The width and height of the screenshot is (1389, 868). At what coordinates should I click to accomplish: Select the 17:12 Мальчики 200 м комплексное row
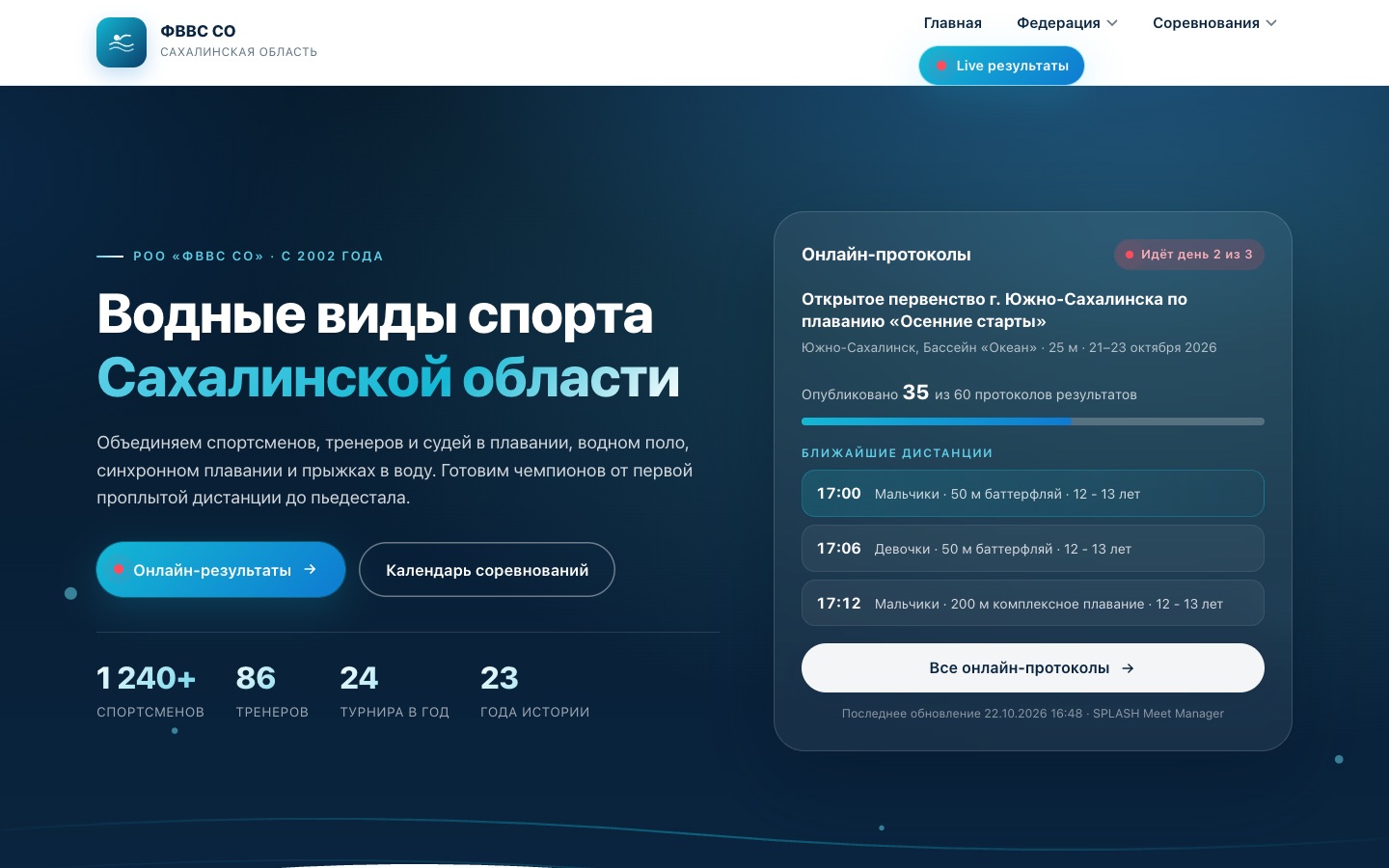point(1032,604)
